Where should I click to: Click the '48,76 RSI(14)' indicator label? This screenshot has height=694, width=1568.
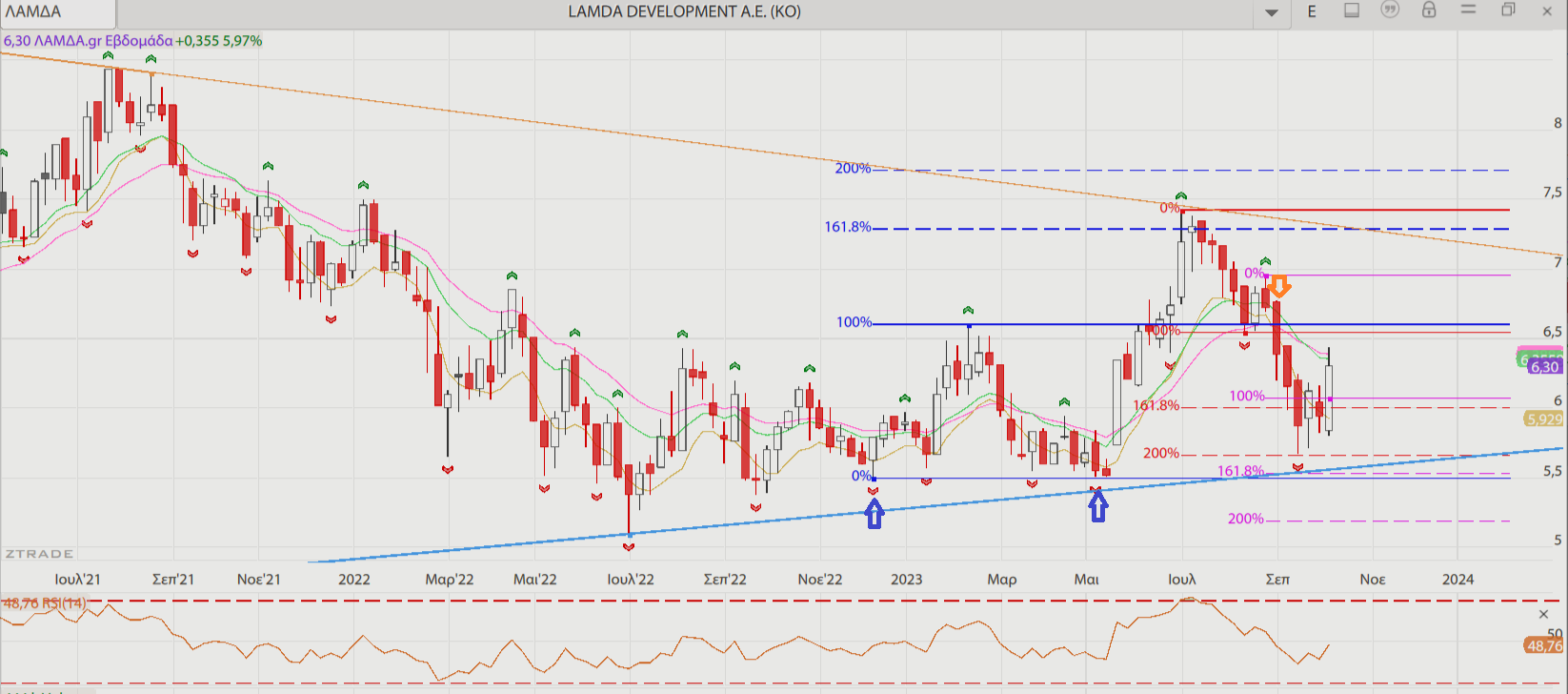tap(44, 603)
